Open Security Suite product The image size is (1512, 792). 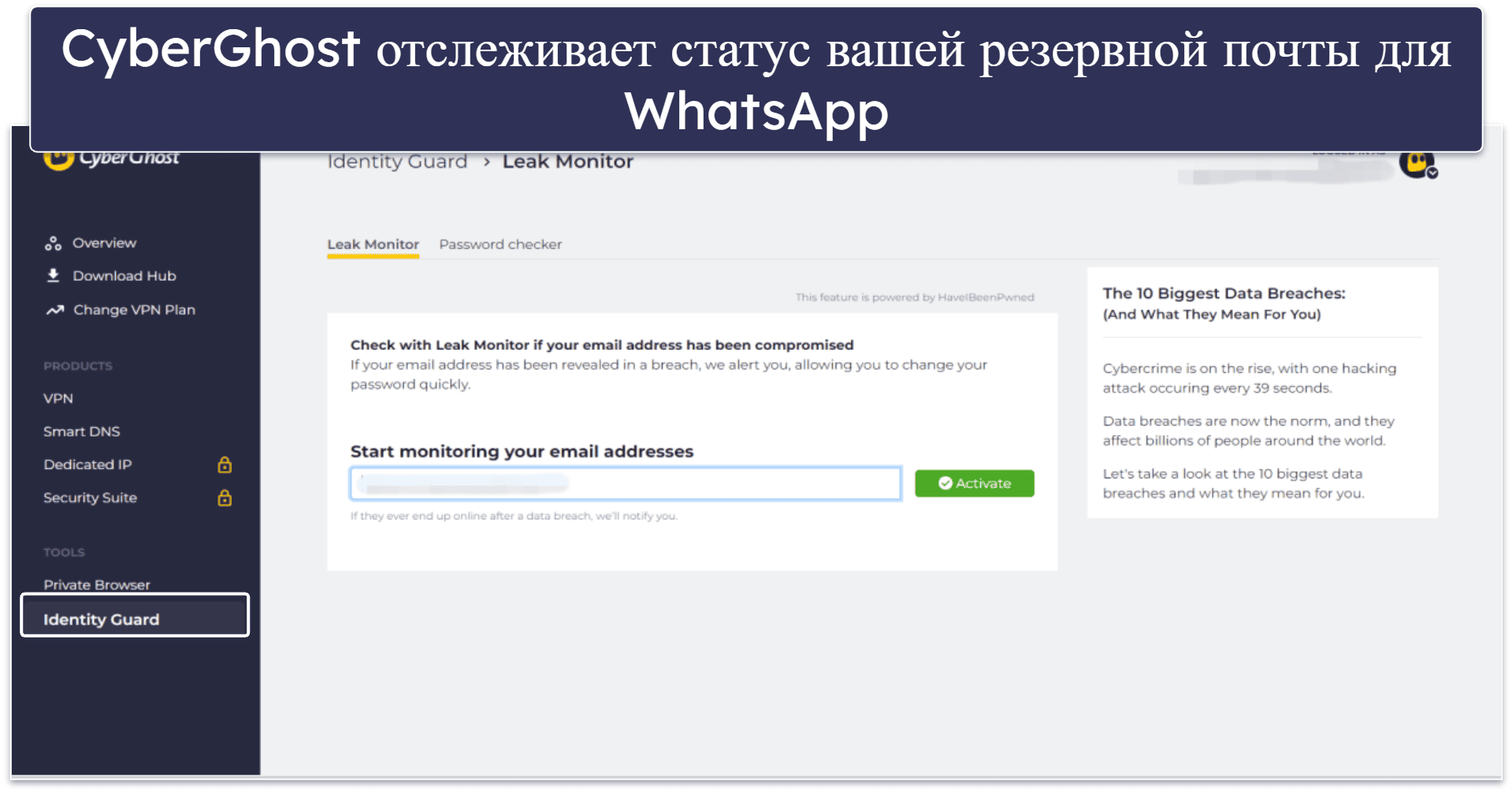(x=90, y=498)
